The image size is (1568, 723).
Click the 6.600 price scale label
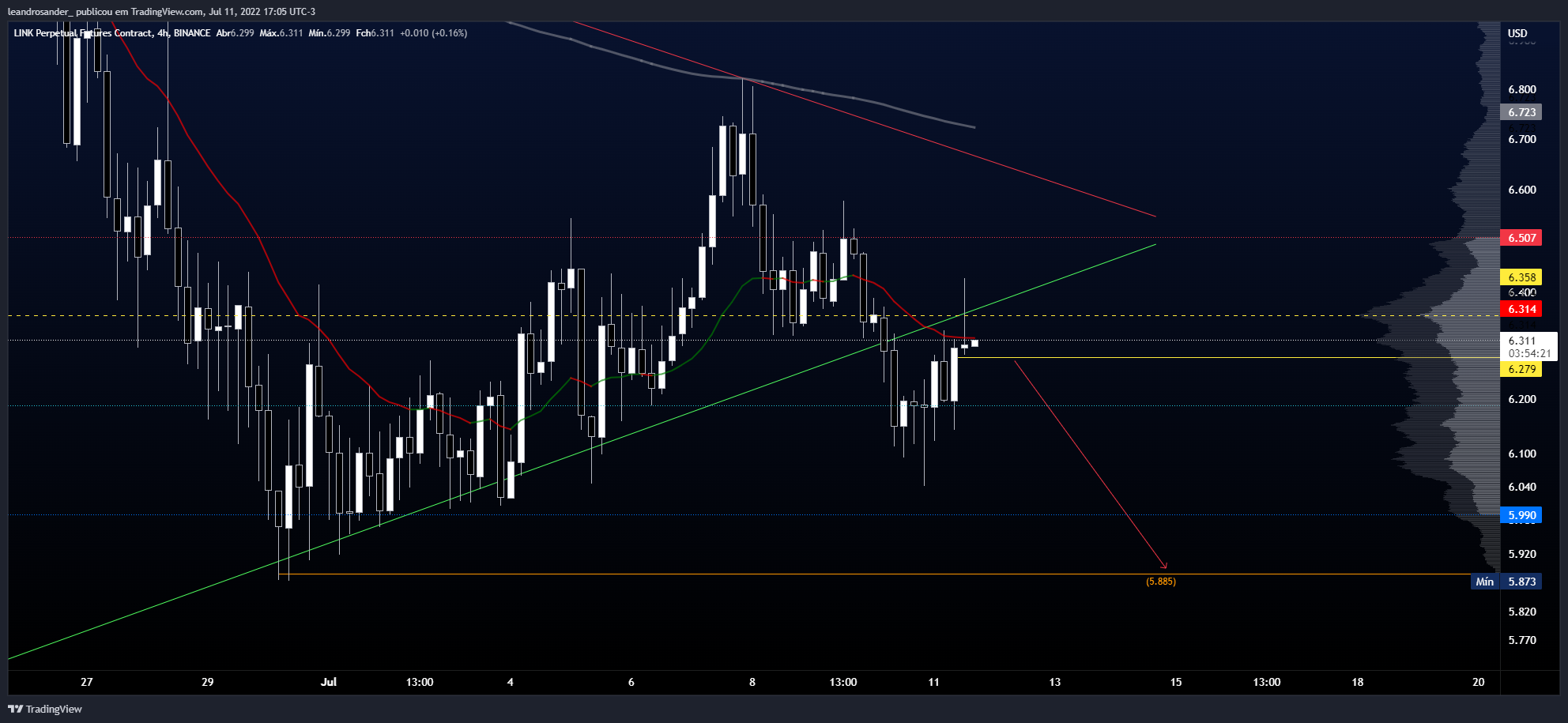click(x=1522, y=190)
